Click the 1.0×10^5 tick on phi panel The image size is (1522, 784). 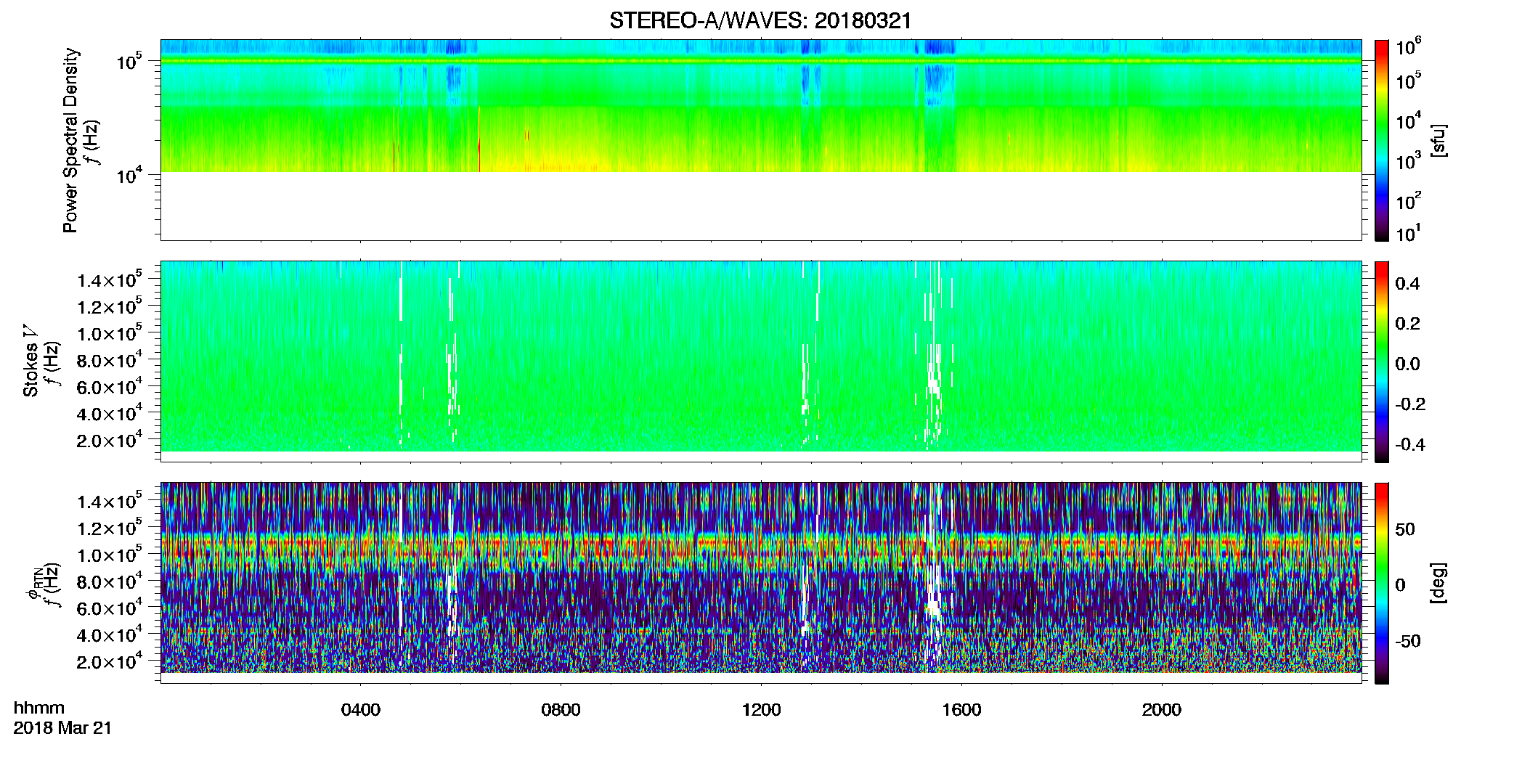pyautogui.click(x=110, y=554)
